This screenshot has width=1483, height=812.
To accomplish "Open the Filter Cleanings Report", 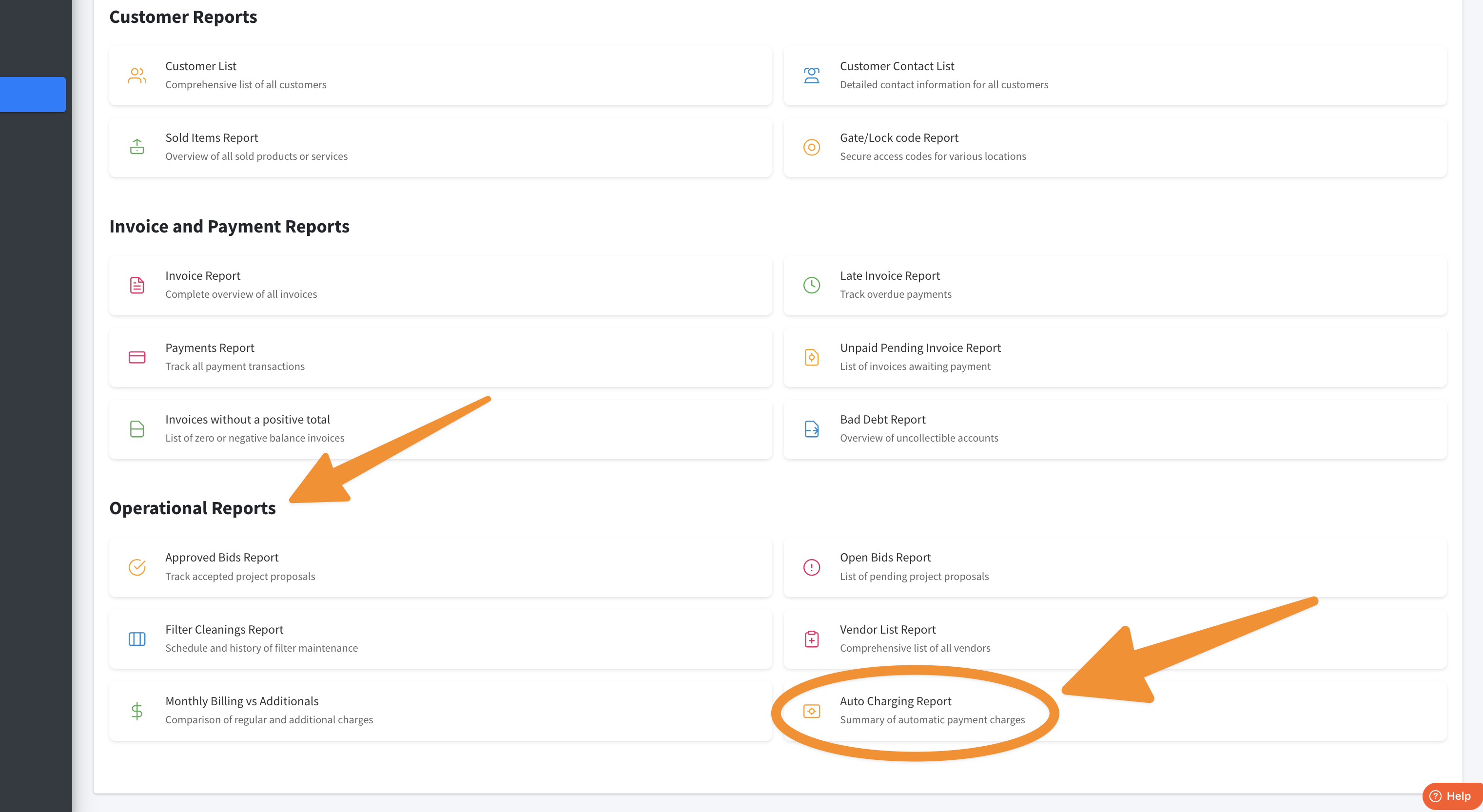I will 224,630.
